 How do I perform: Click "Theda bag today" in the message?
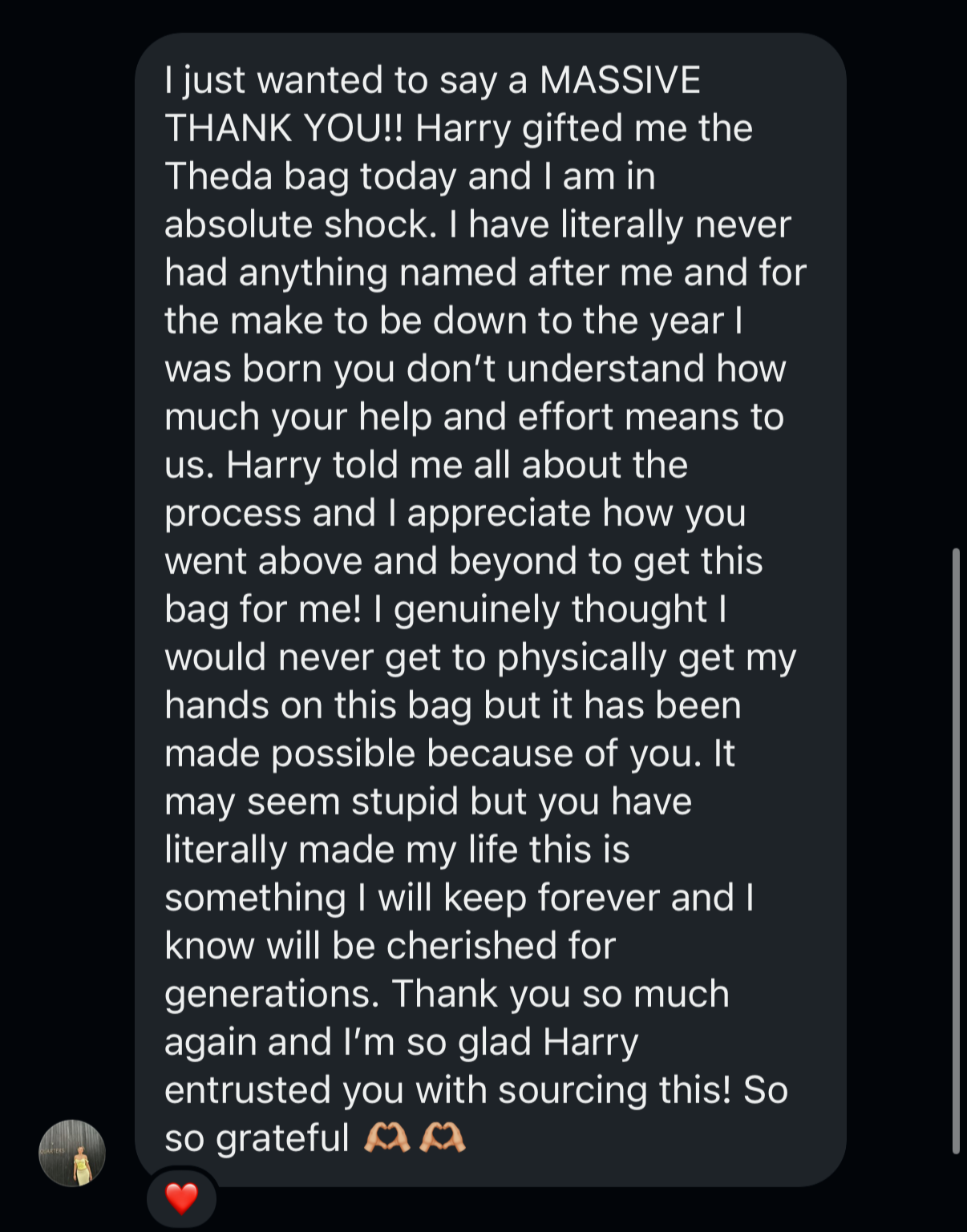pos(310,176)
